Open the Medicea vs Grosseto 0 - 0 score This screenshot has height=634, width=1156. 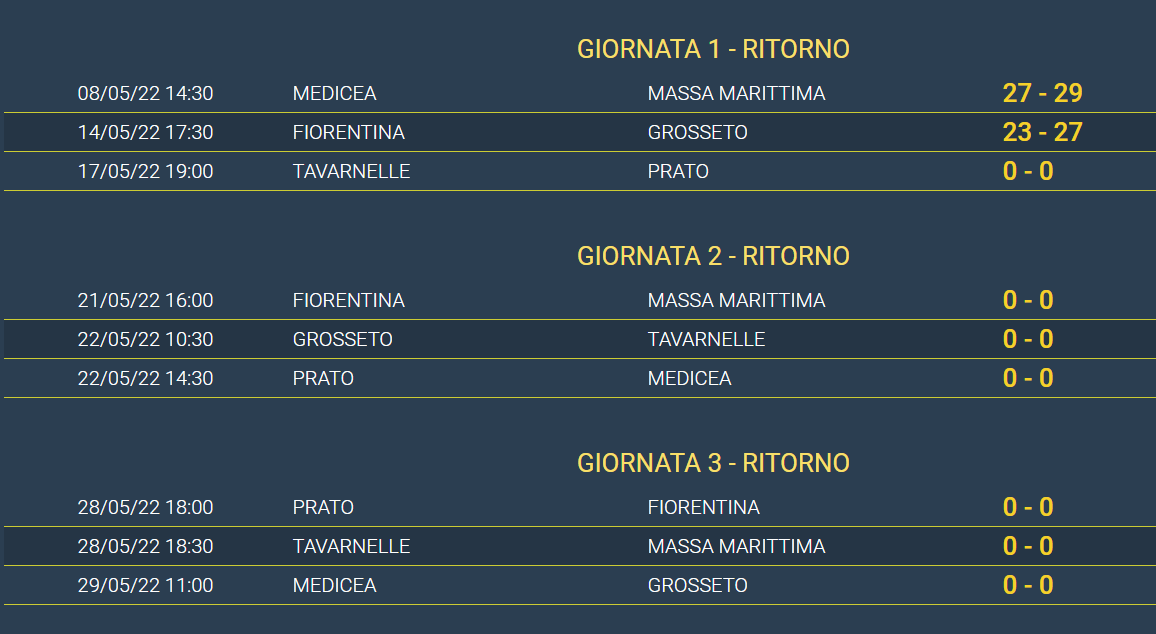(x=1028, y=585)
